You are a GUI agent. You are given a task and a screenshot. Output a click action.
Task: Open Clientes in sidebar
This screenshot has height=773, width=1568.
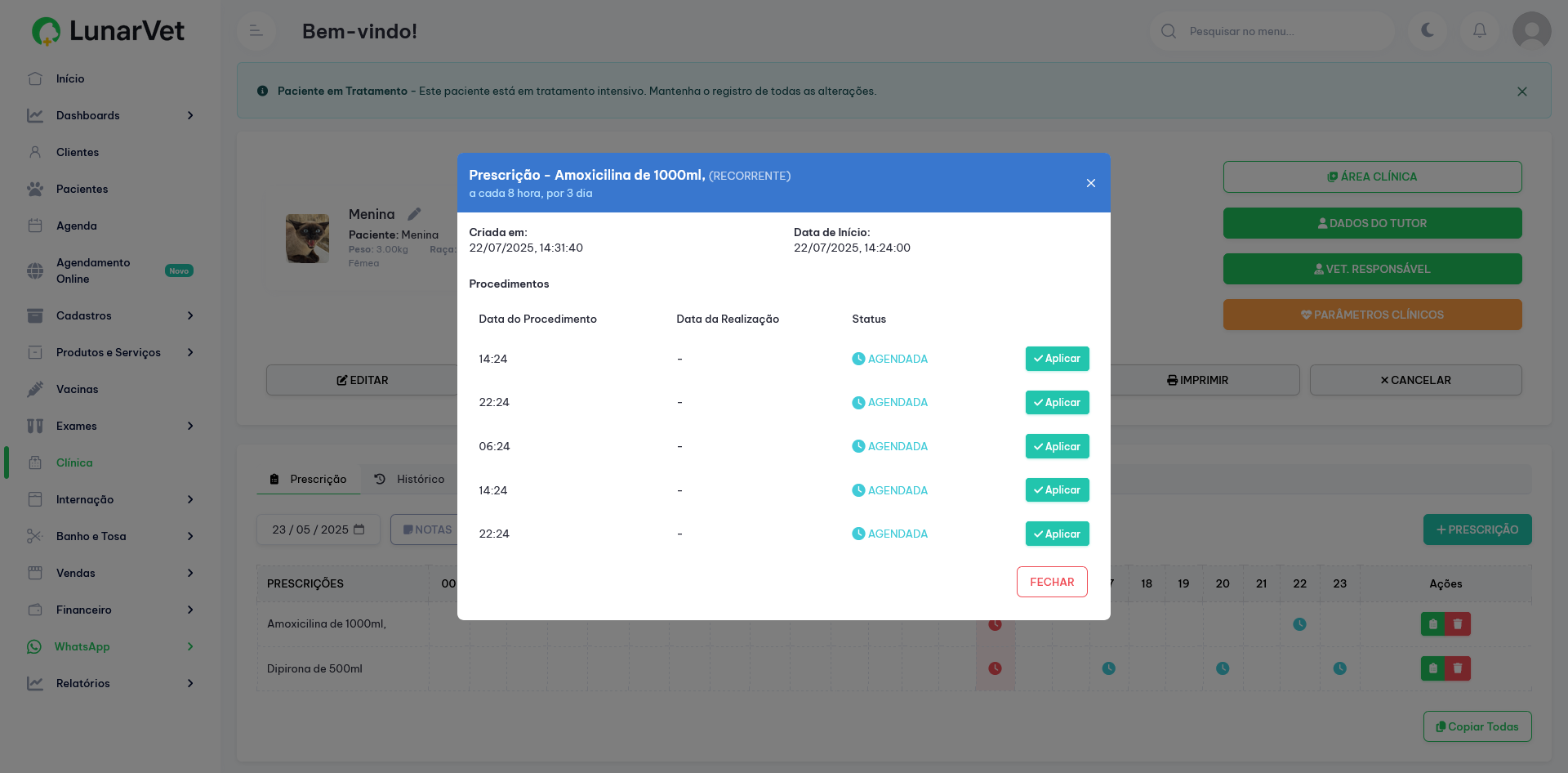[x=78, y=152]
